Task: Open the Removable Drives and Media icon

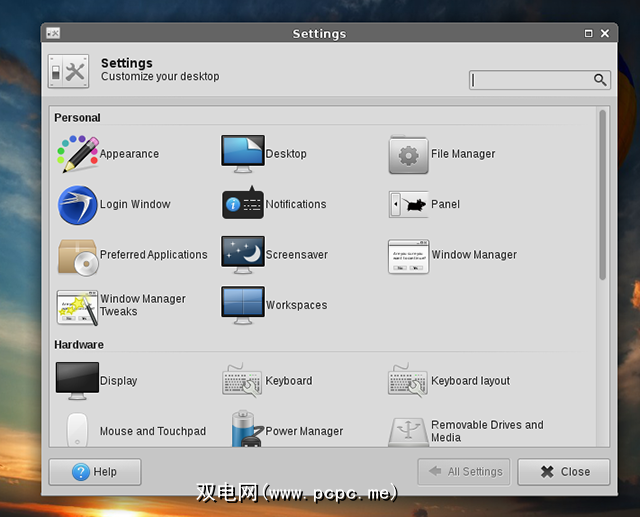Action: coord(408,432)
